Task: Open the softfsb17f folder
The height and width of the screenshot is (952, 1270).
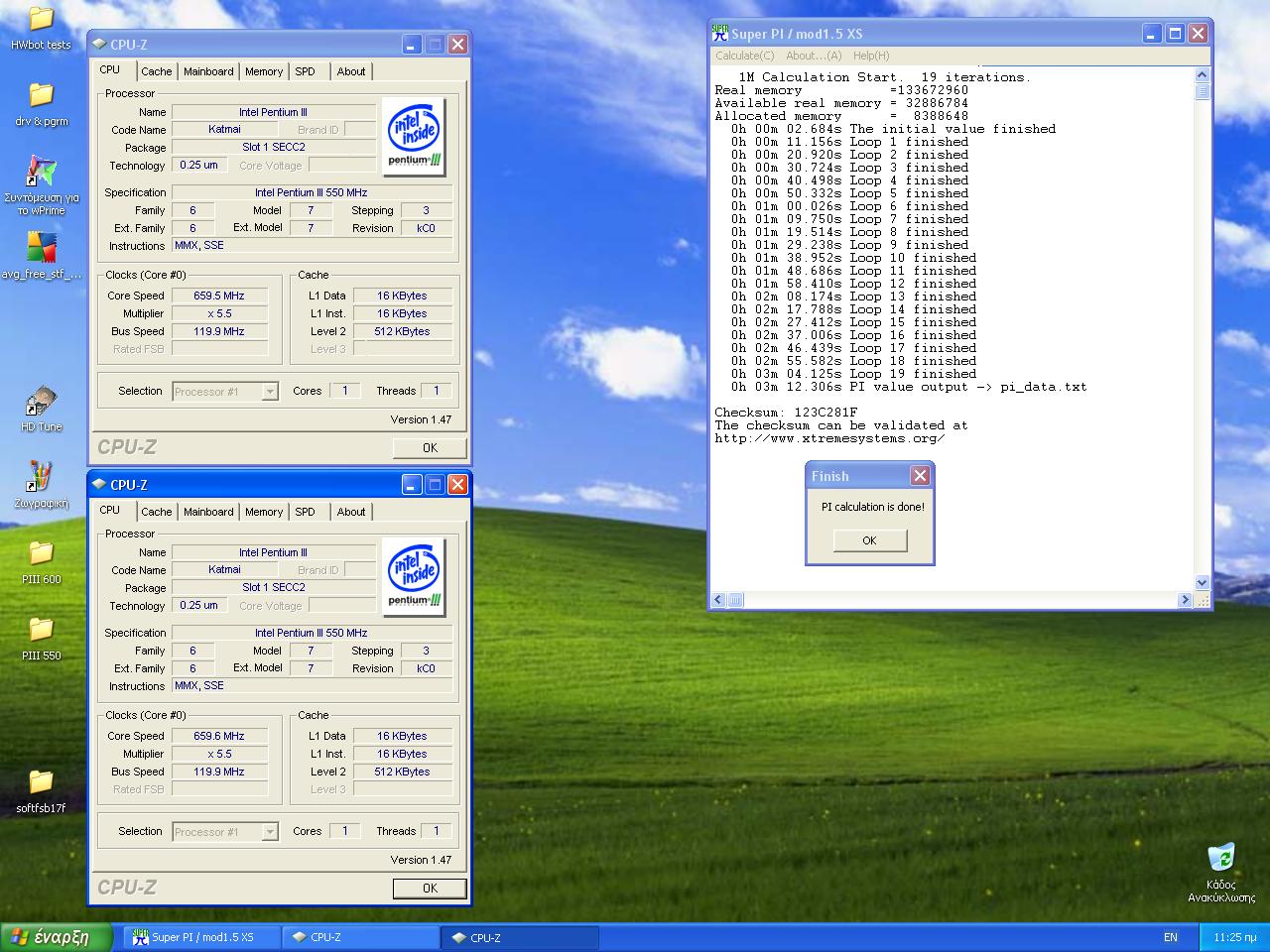Action: pos(41,782)
